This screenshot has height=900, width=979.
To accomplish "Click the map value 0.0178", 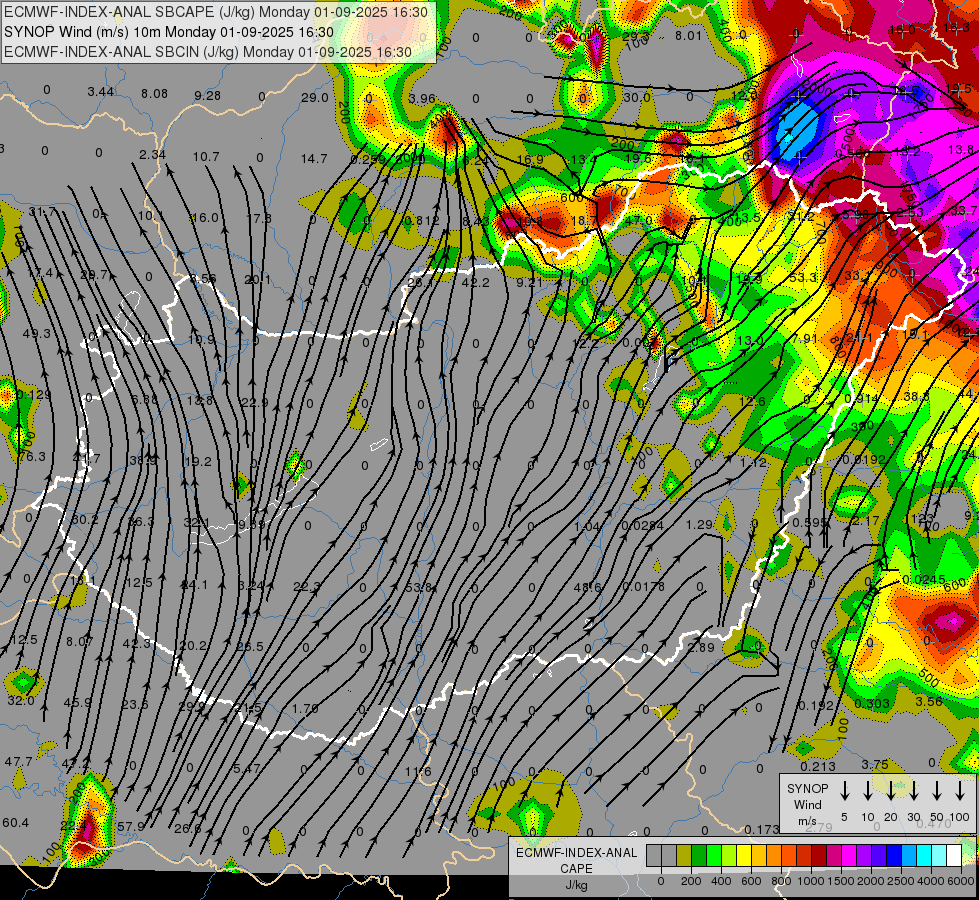I will pyautogui.click(x=643, y=586).
